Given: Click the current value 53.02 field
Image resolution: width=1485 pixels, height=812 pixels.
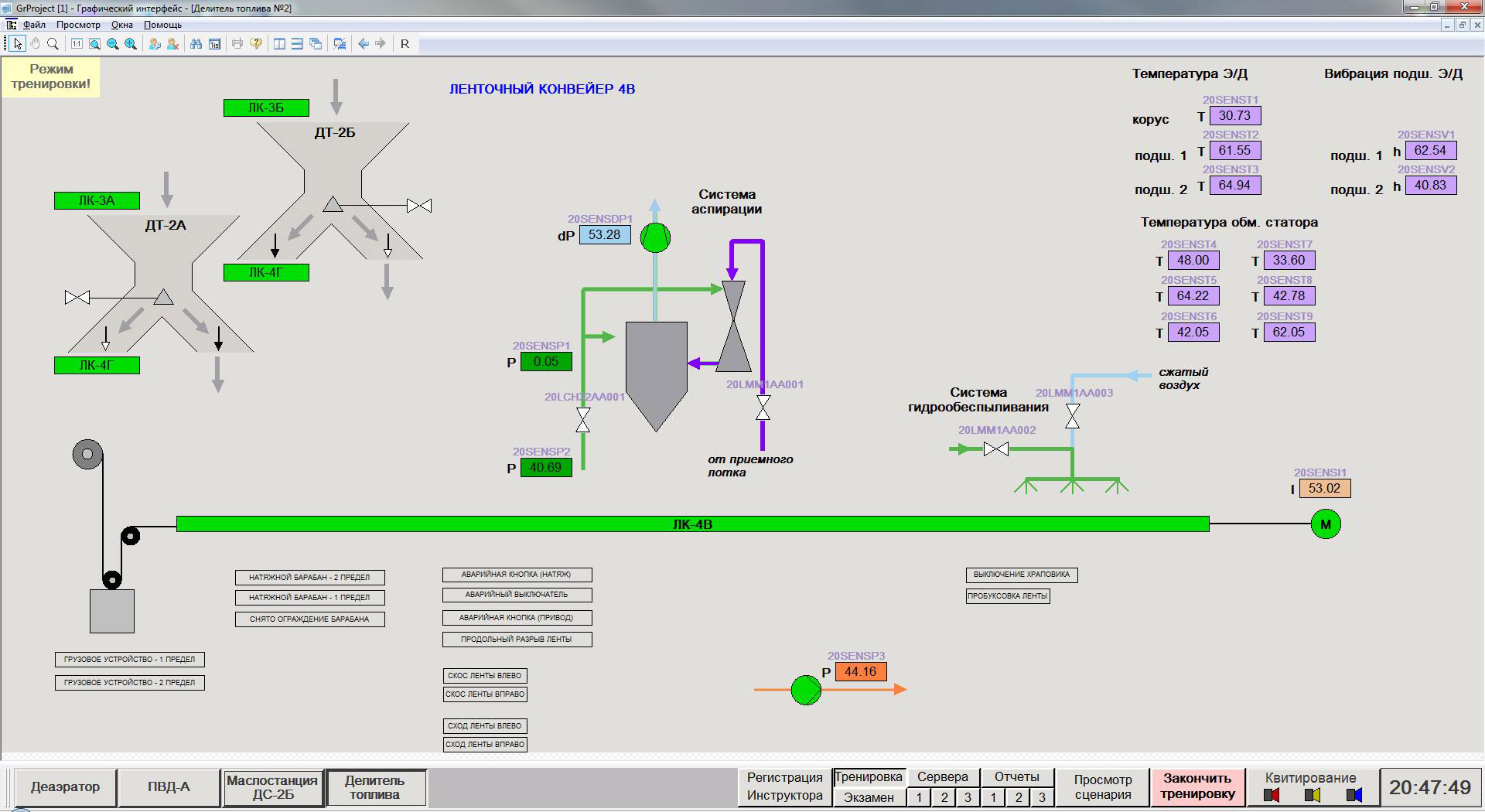Looking at the screenshot, I should [1325, 489].
